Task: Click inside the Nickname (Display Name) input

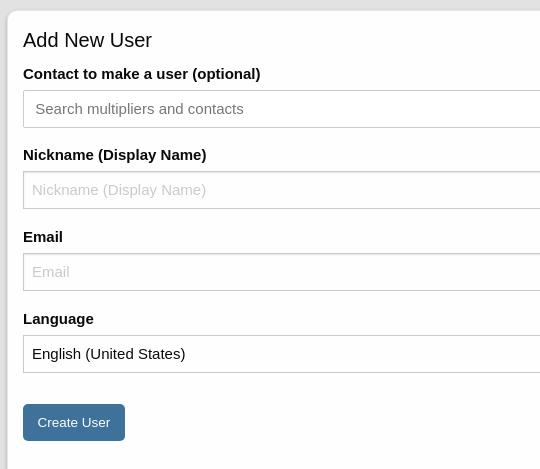Action: coord(281,190)
